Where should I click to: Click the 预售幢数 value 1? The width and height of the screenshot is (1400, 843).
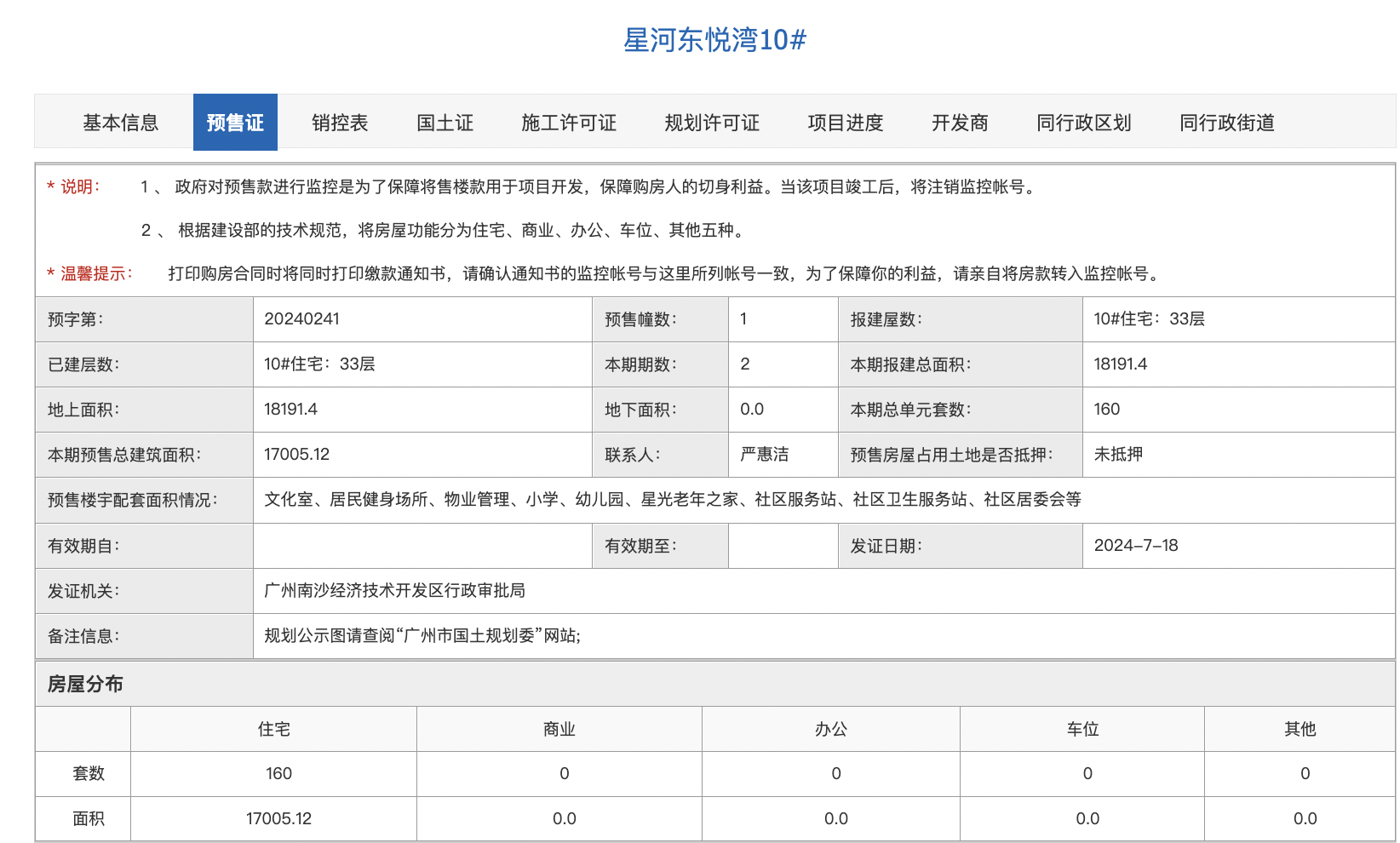[743, 318]
